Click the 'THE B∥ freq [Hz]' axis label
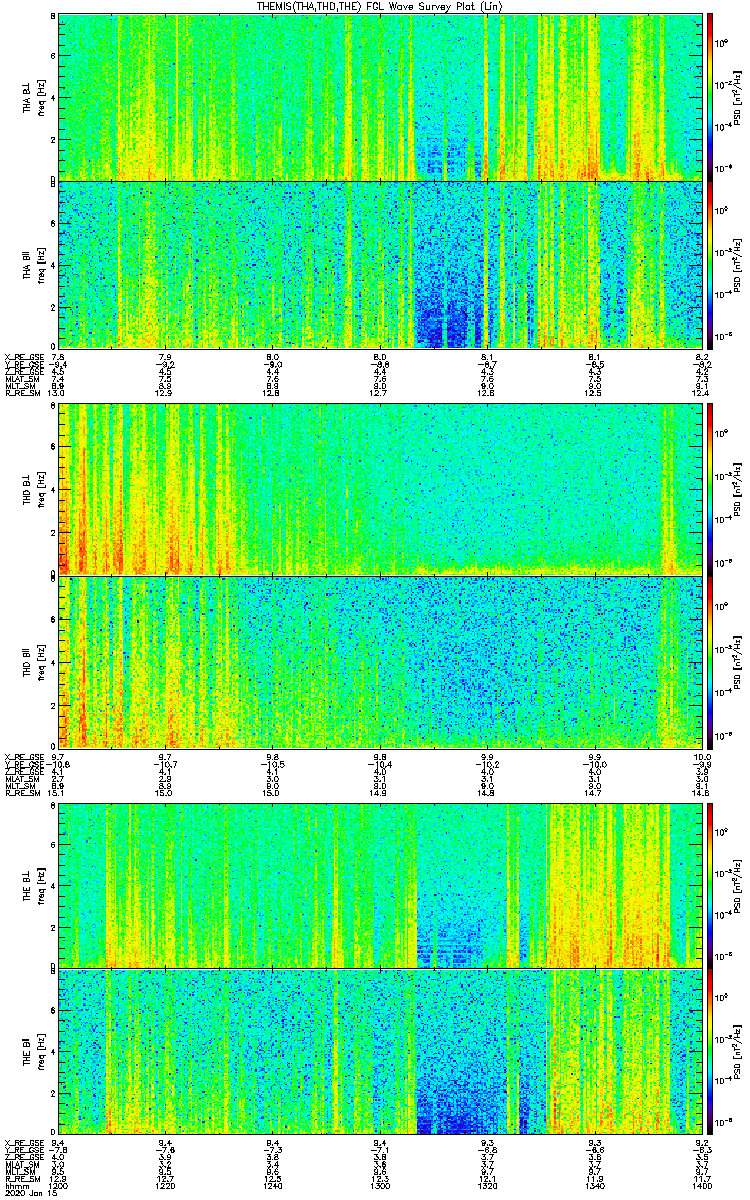This screenshot has height=1200, width=750. coord(32,1051)
